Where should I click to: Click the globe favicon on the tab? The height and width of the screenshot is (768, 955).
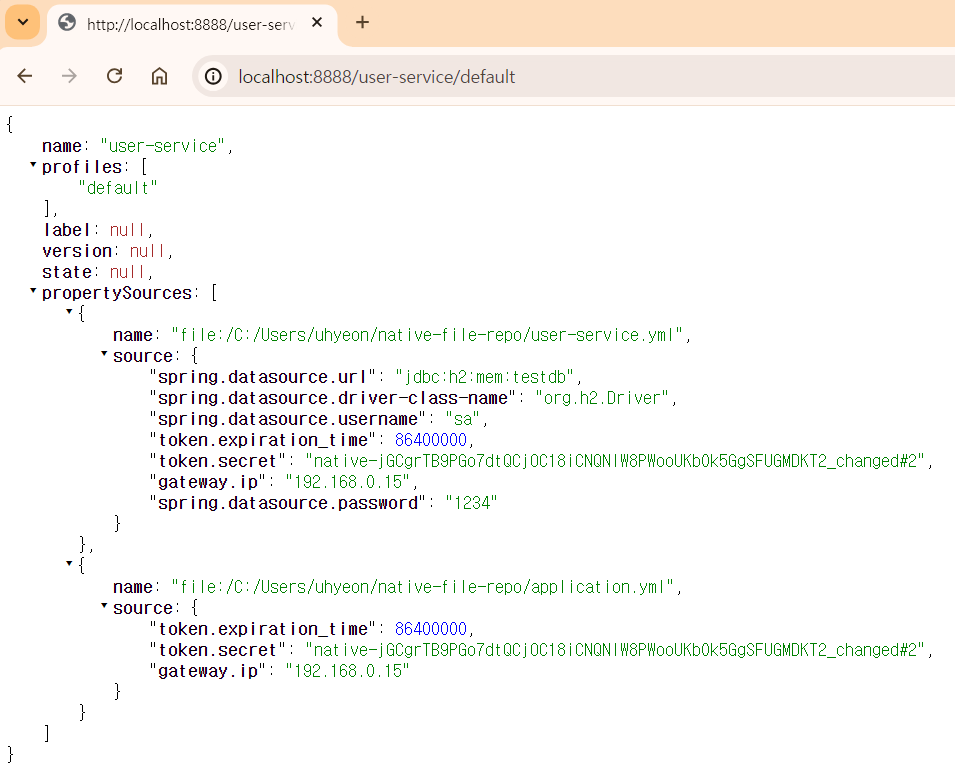pyautogui.click(x=67, y=23)
